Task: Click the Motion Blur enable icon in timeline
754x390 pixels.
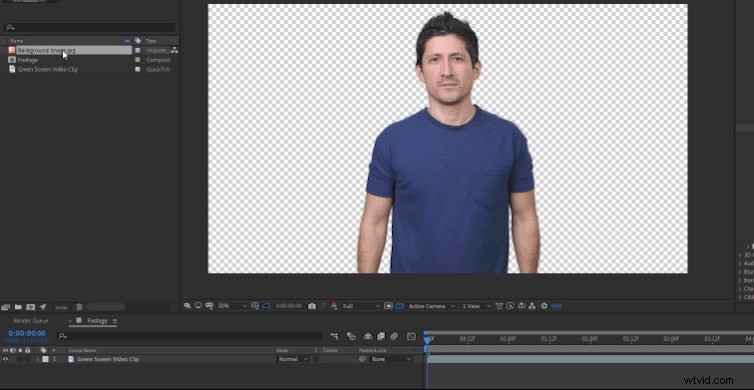Action: point(394,336)
